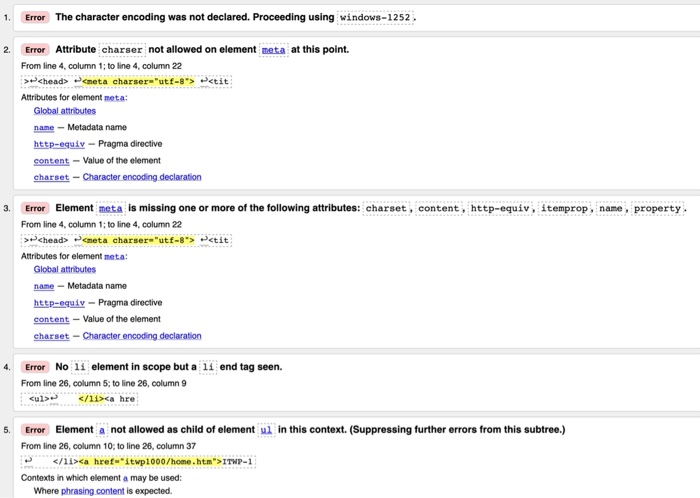
Task: Click 'end tag seen.' text in error 4
Action: click(x=251, y=367)
